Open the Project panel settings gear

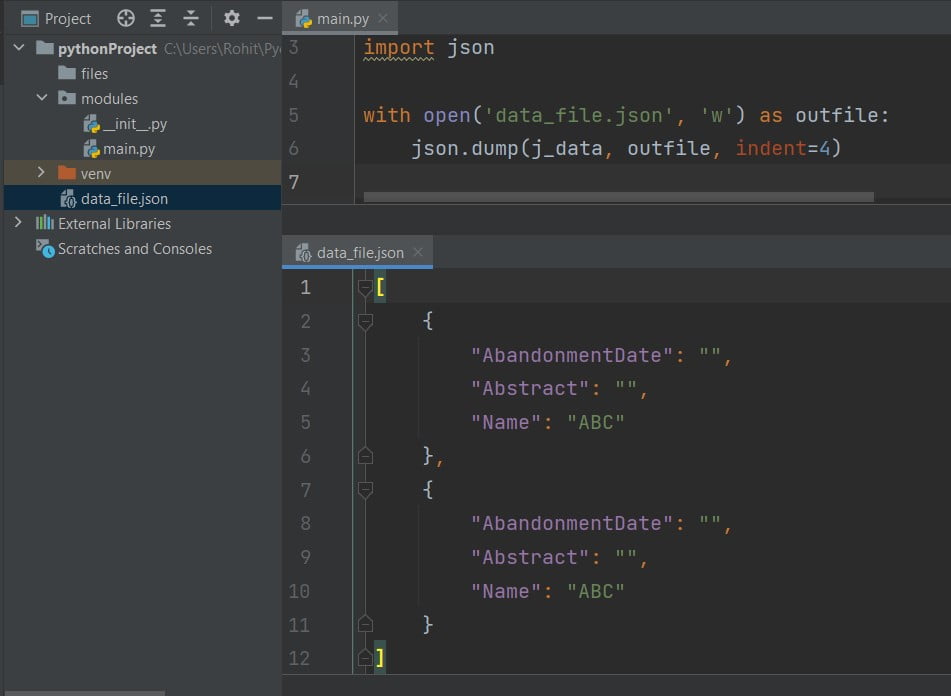tap(231, 18)
